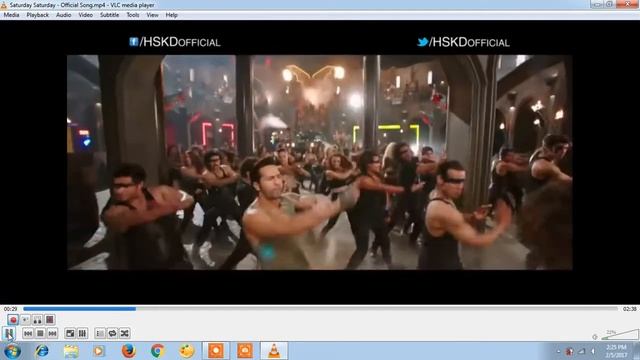Click the red Record button
Screen dimensions: 640x360
pos(13,320)
